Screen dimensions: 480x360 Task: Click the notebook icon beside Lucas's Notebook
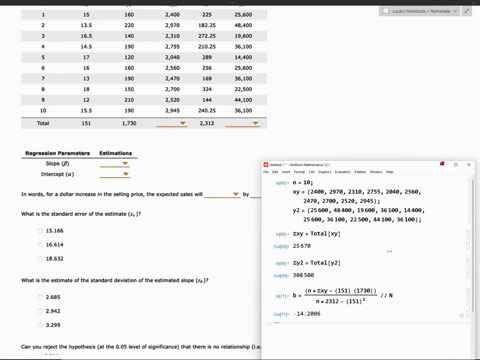(x=386, y=11)
